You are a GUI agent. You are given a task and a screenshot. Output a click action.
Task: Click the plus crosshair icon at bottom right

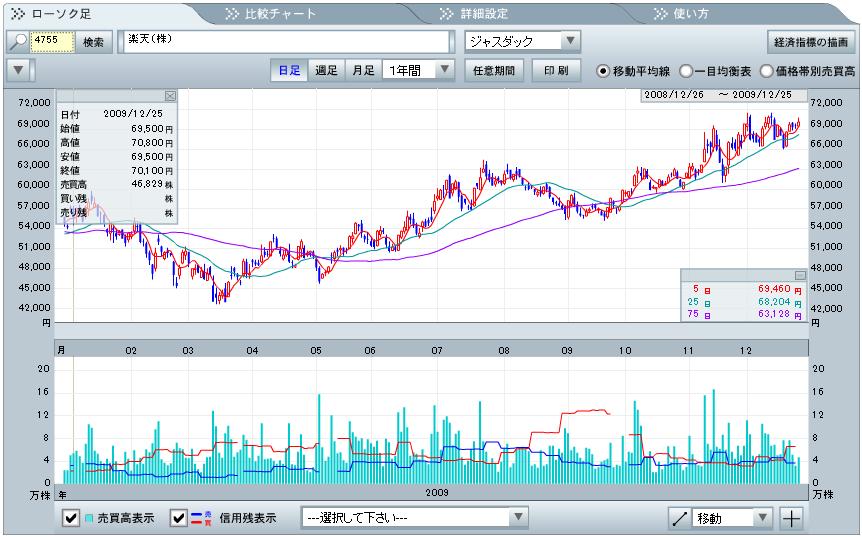pos(791,518)
